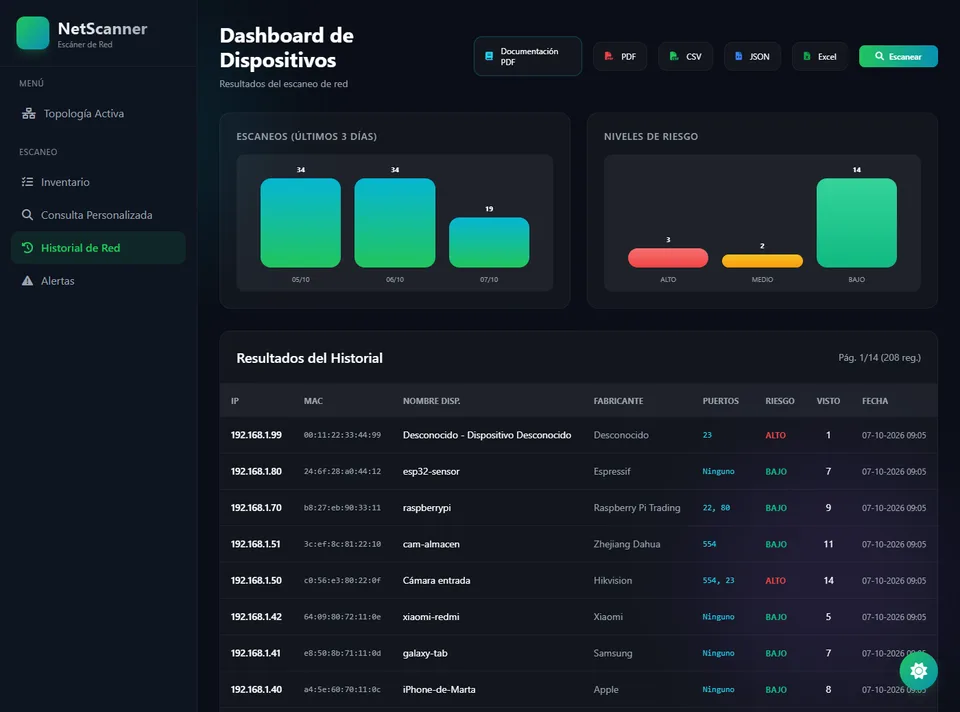Click the Alertas warning triangle icon
The height and width of the screenshot is (712, 960).
click(x=28, y=281)
